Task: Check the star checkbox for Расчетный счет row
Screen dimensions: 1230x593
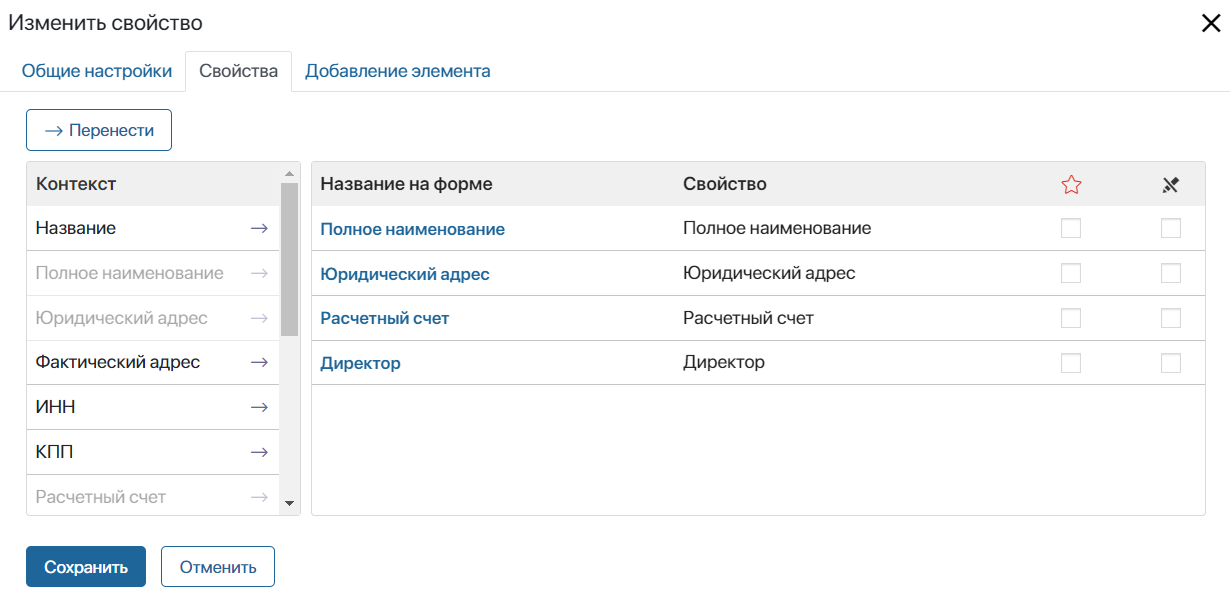Action: [1071, 319]
